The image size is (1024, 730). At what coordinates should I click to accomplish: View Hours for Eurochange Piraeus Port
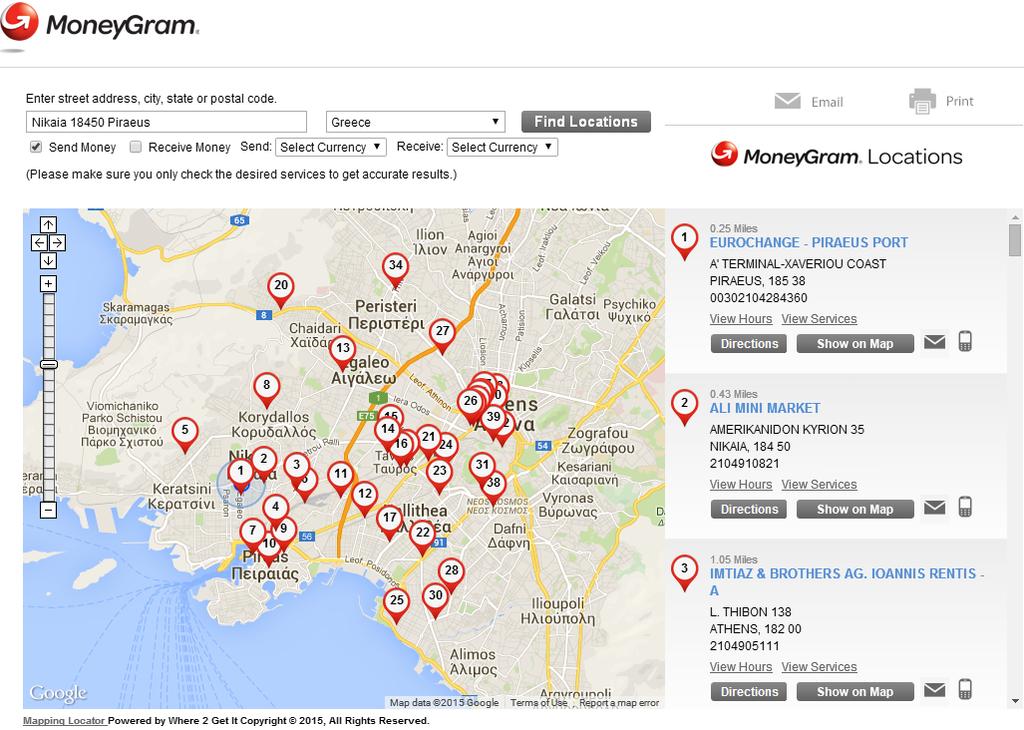(741, 319)
